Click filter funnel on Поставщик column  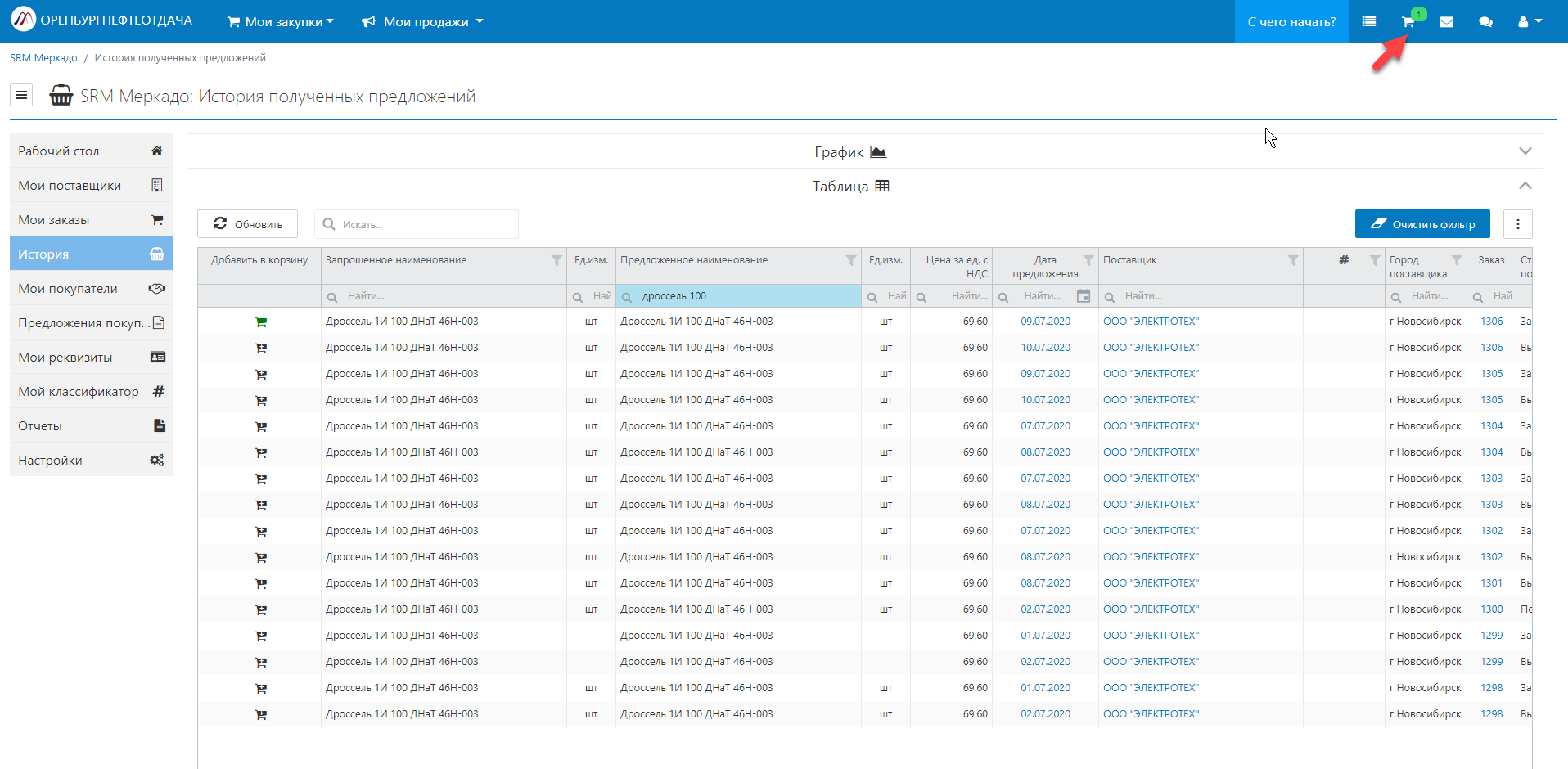[1292, 260]
